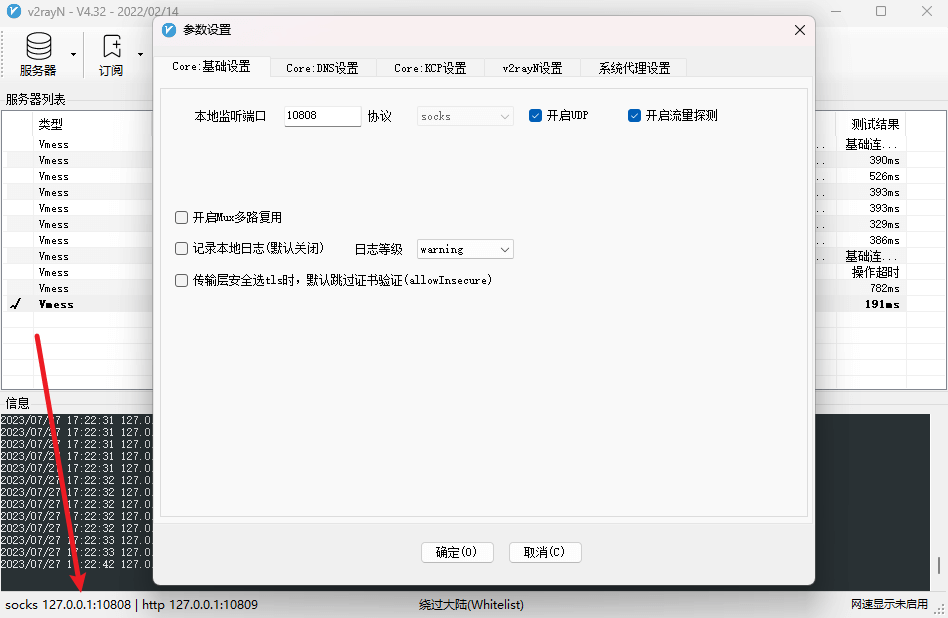The width and height of the screenshot is (948, 618).
Task: Enable the allowInsecure TLS verification option
Action: coord(181,279)
